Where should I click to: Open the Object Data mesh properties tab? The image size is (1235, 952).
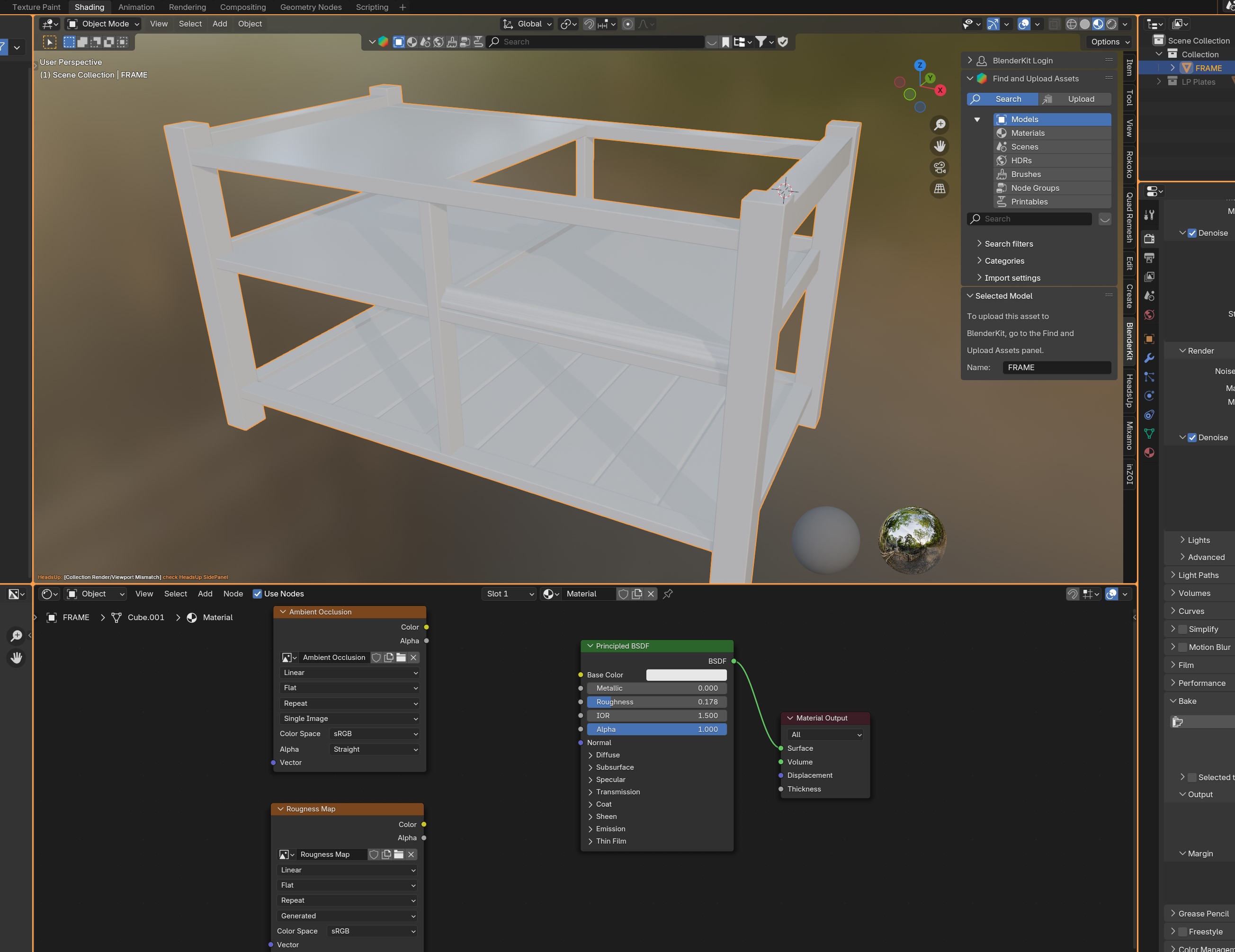(1149, 434)
